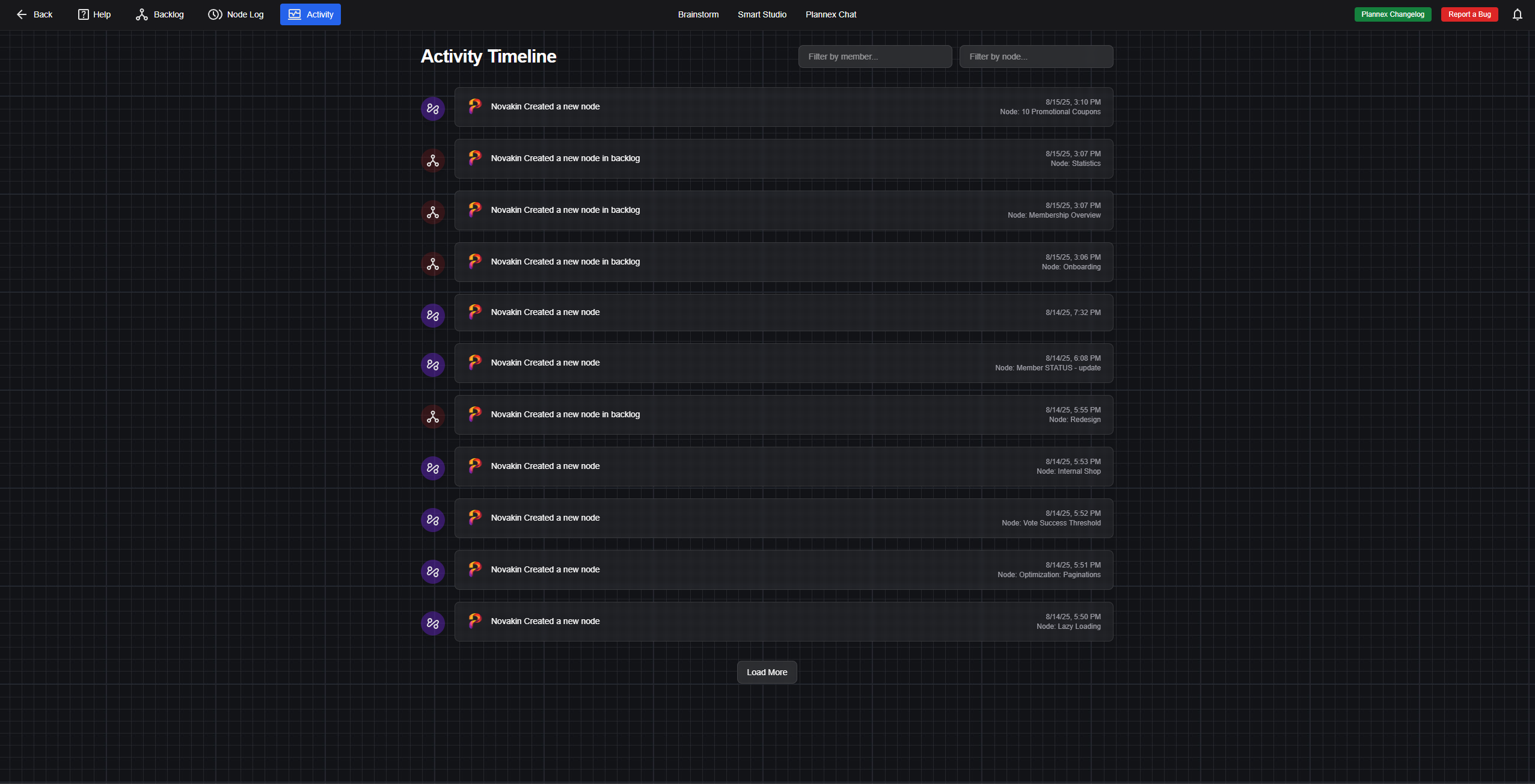Select the Backlog nav icon

point(141,14)
